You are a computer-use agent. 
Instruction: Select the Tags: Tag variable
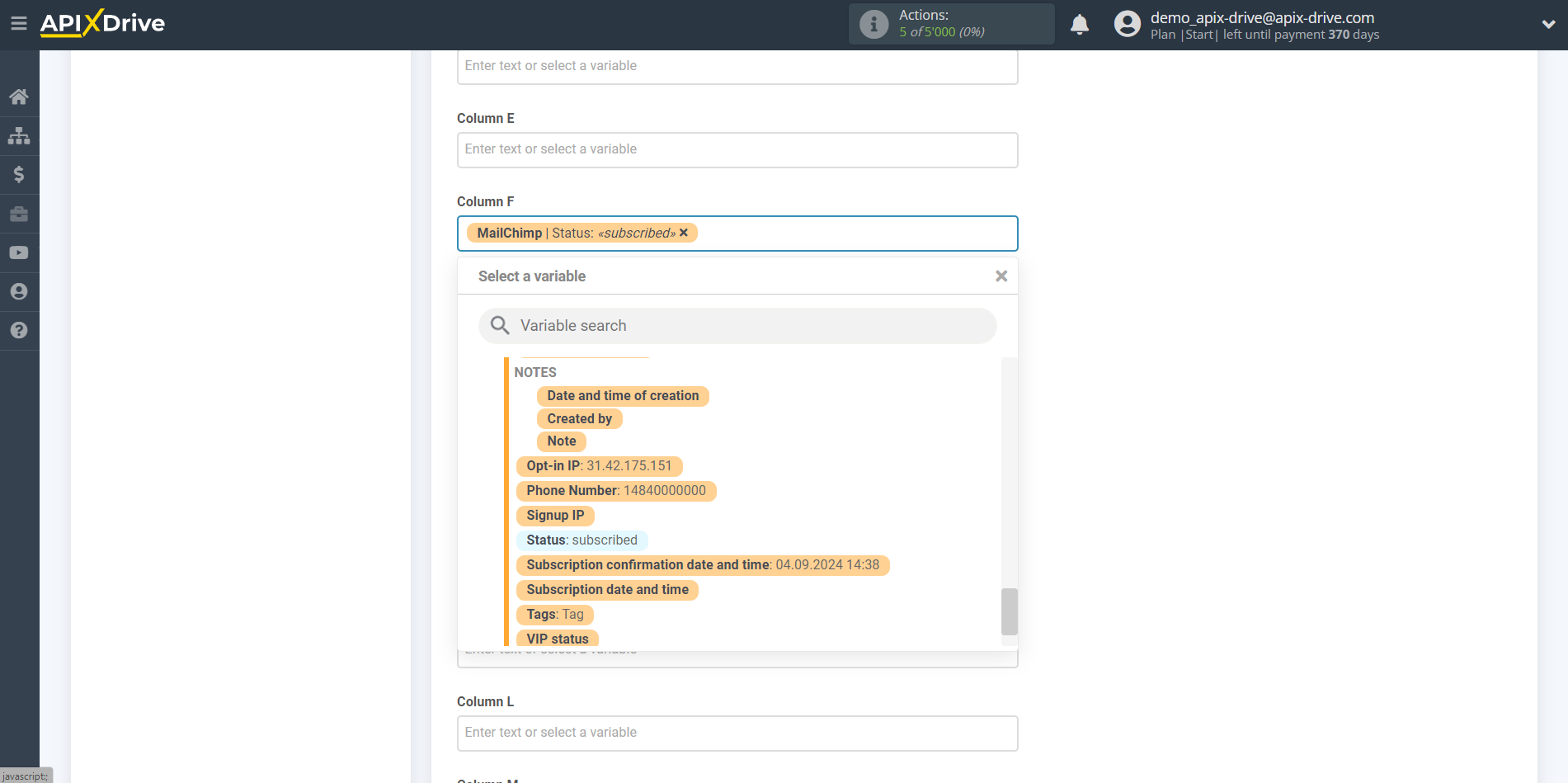pyautogui.click(x=555, y=615)
